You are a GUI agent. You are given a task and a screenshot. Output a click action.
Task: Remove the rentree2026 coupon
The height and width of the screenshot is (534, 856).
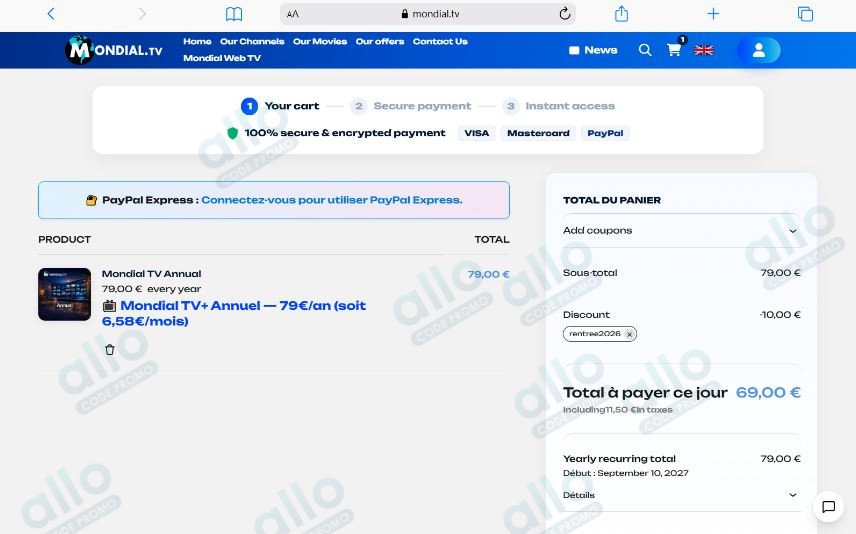tap(629, 334)
